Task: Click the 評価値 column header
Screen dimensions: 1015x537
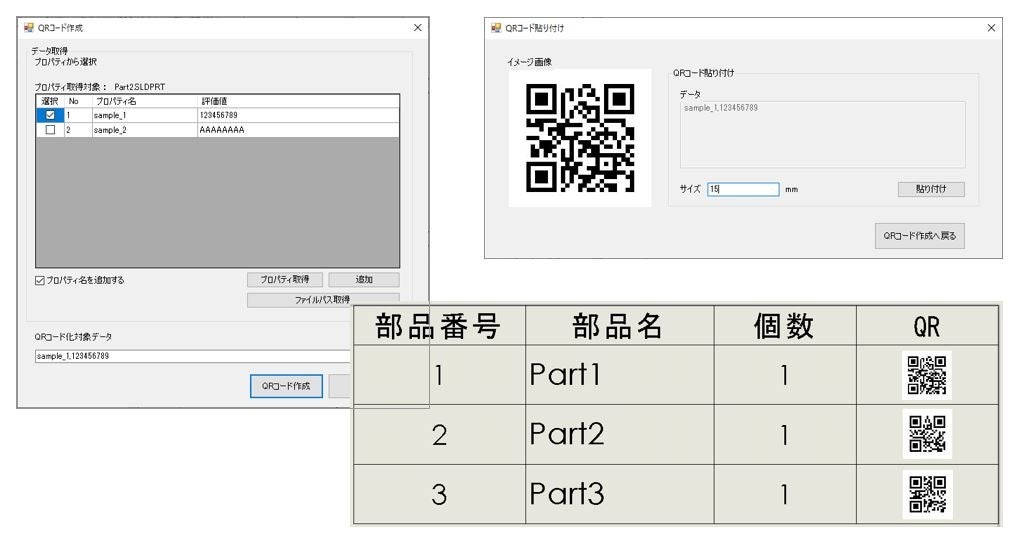Action: pos(298,101)
